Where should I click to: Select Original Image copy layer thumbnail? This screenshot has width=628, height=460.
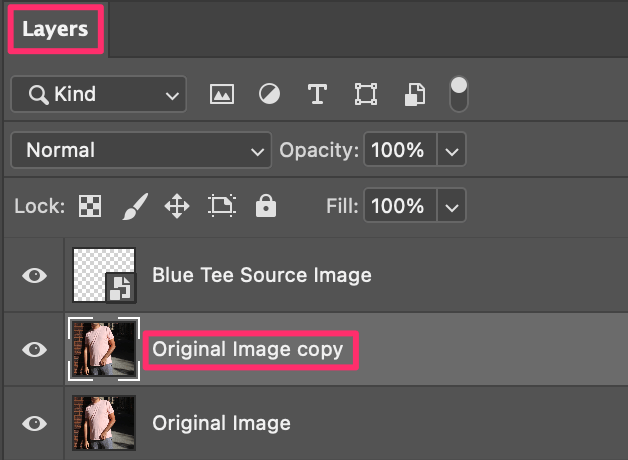[104, 349]
